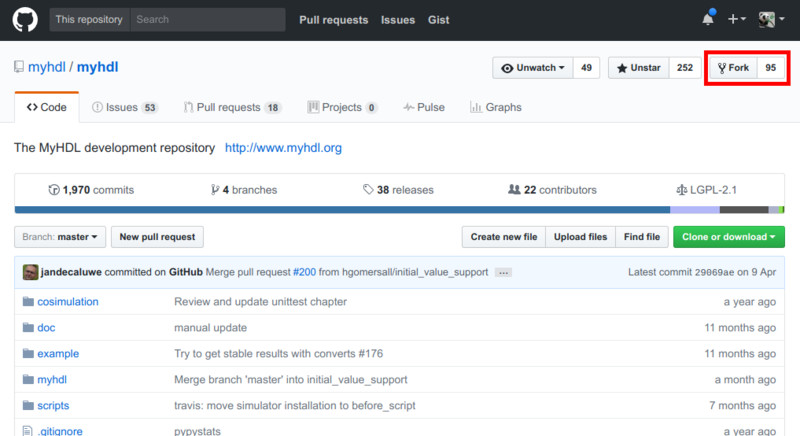Viewport: 800px width, 436px height.
Task: Open the user avatar menu
Action: (x=771, y=19)
